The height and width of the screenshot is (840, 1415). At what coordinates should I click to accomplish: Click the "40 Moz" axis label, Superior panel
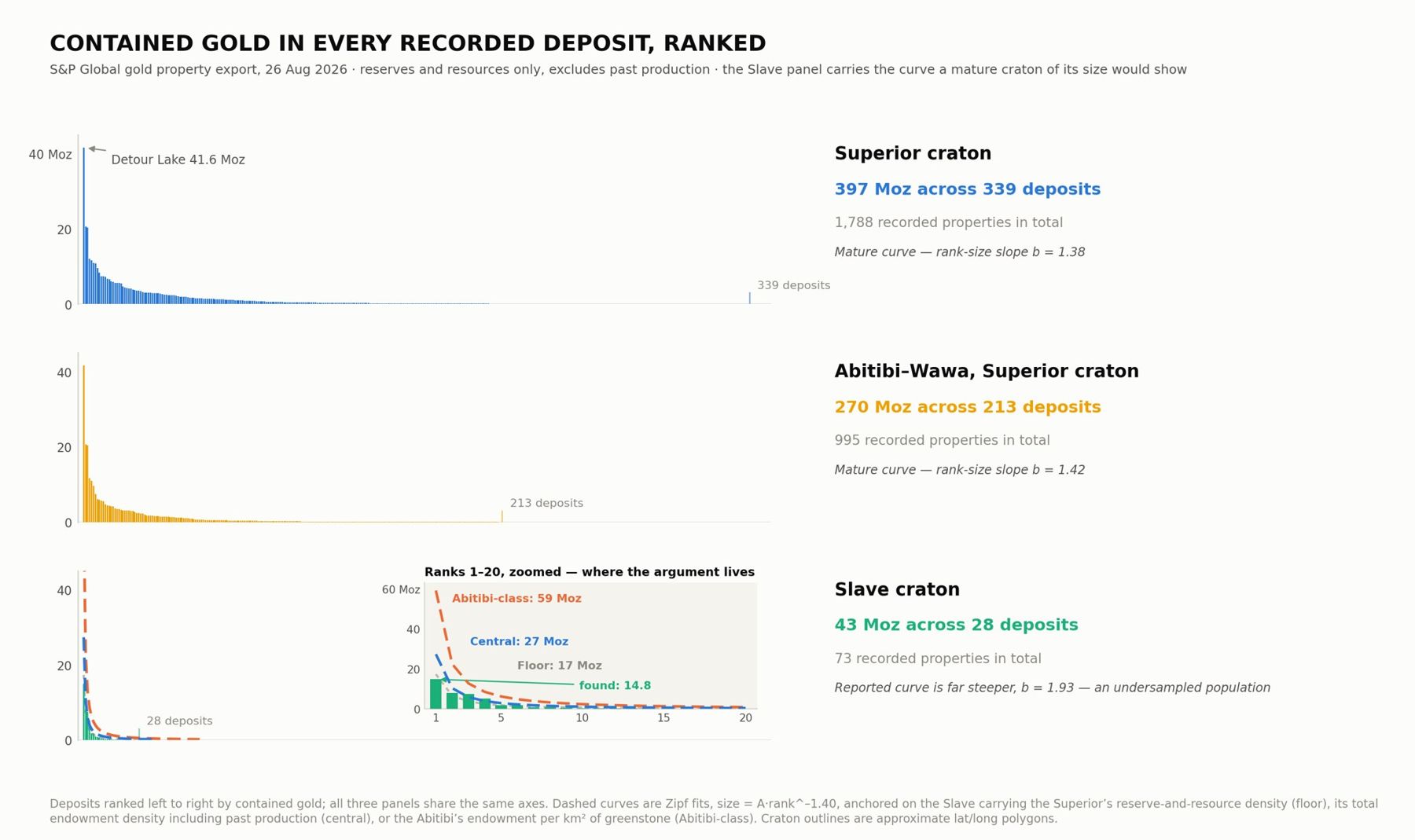tap(50, 155)
